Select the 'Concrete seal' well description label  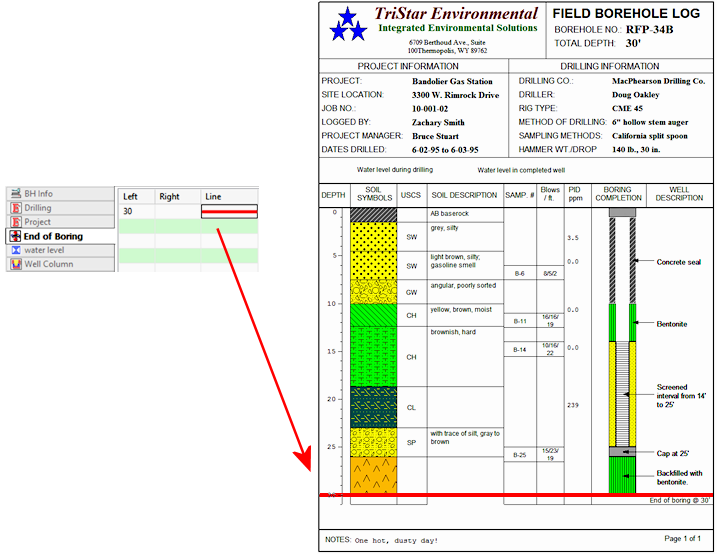(679, 262)
